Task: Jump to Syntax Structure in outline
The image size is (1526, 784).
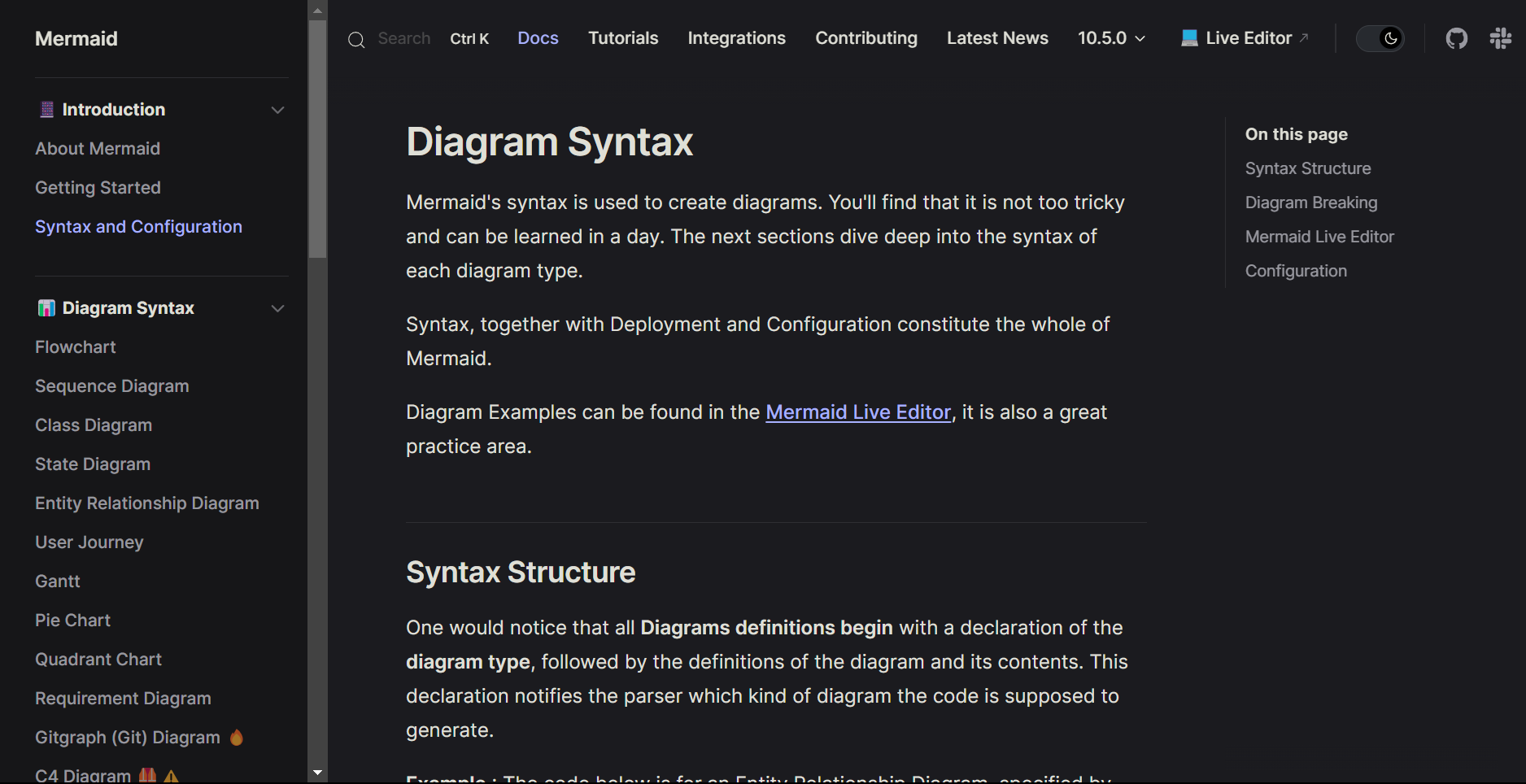Action: pyautogui.click(x=1308, y=168)
